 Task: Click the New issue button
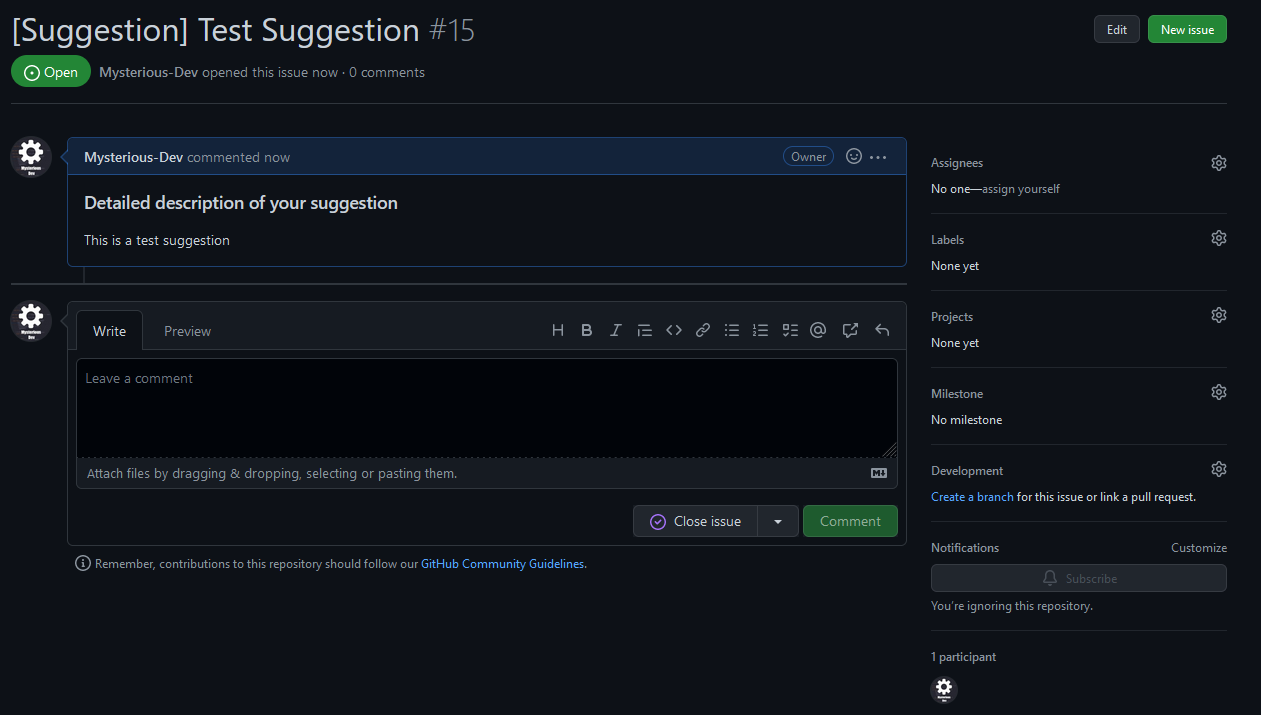coord(1187,29)
